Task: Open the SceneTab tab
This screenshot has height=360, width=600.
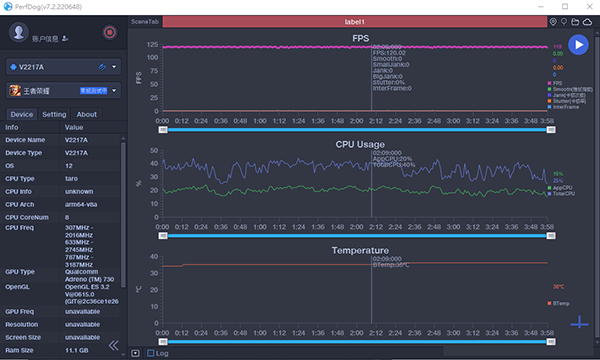Action: (145, 22)
